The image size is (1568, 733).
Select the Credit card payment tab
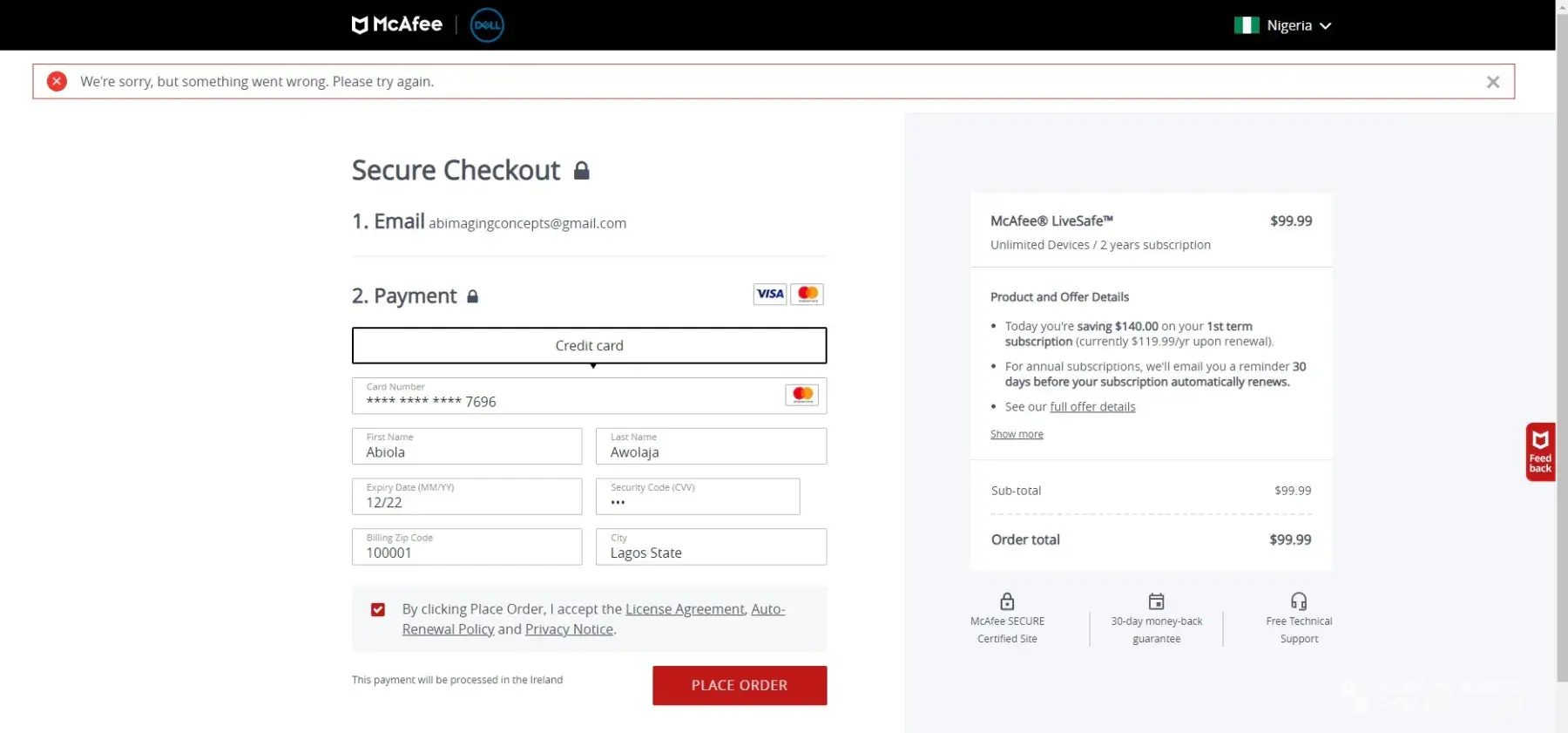(x=589, y=346)
